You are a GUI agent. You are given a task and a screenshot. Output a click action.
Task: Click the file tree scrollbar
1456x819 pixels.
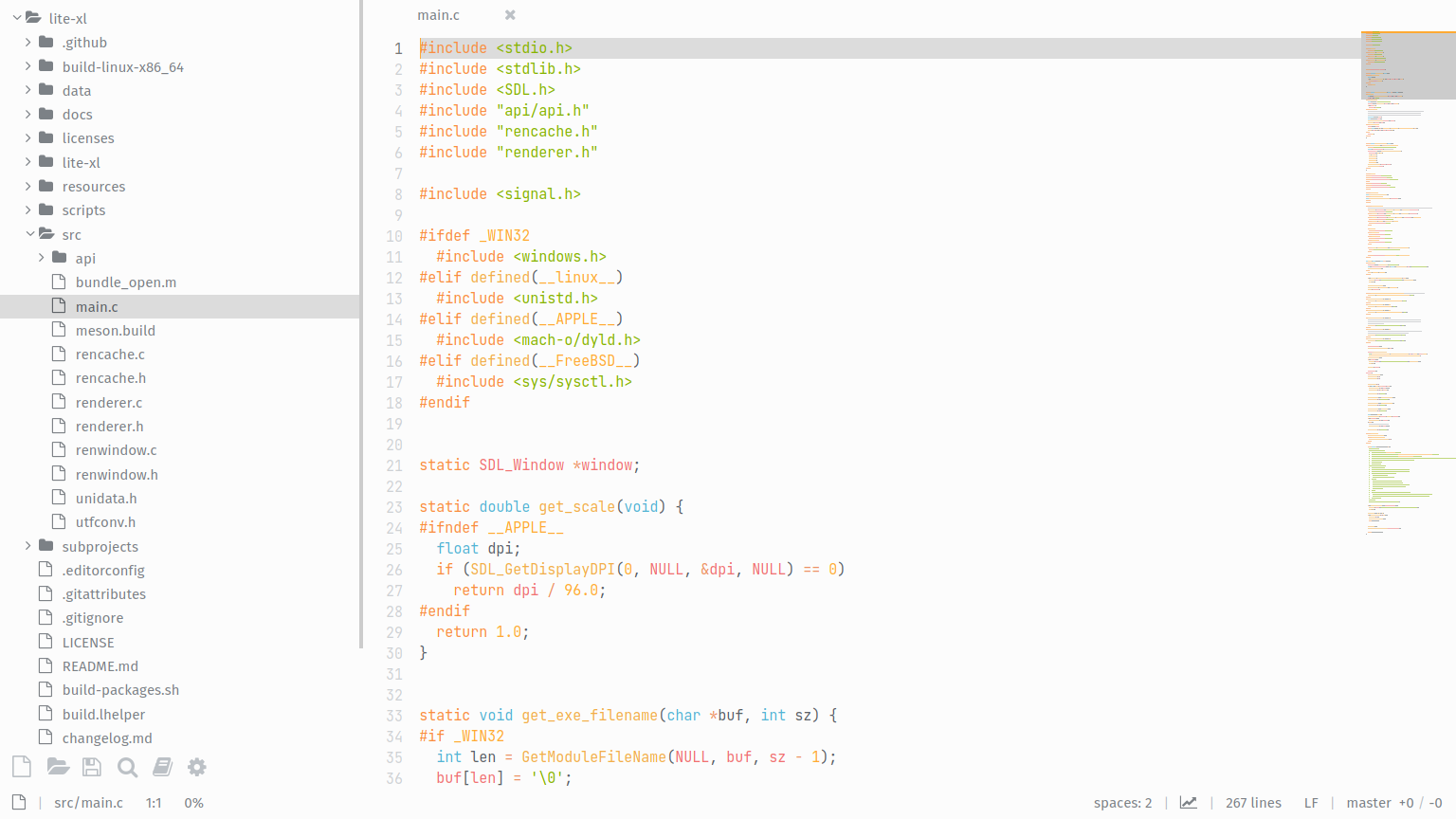[361, 324]
